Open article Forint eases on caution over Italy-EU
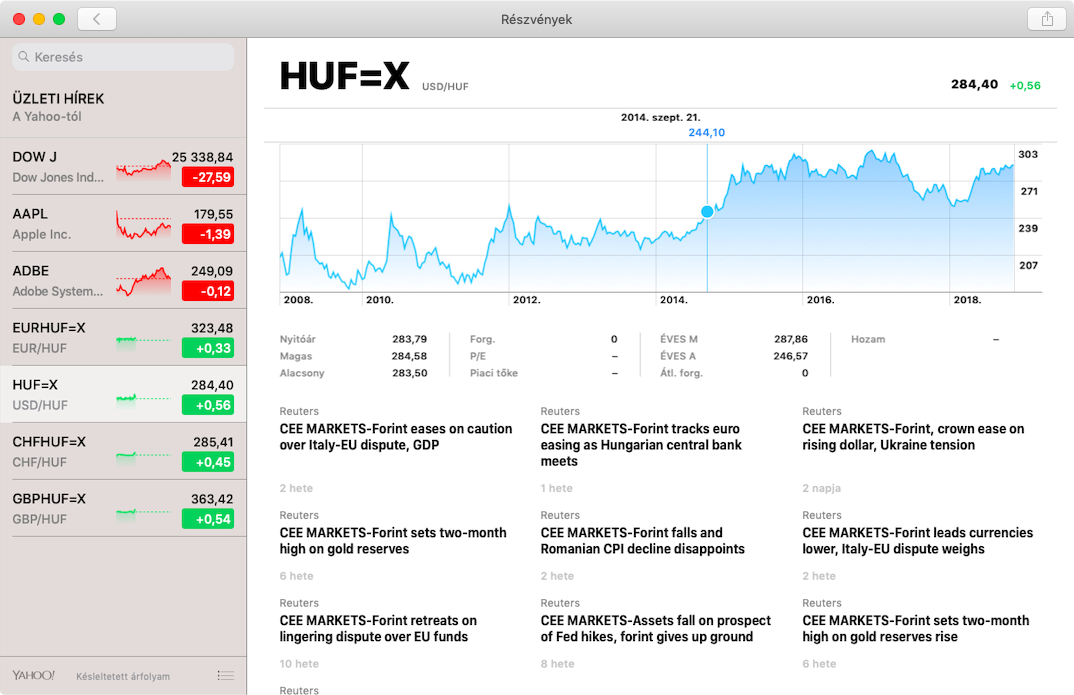 point(396,437)
